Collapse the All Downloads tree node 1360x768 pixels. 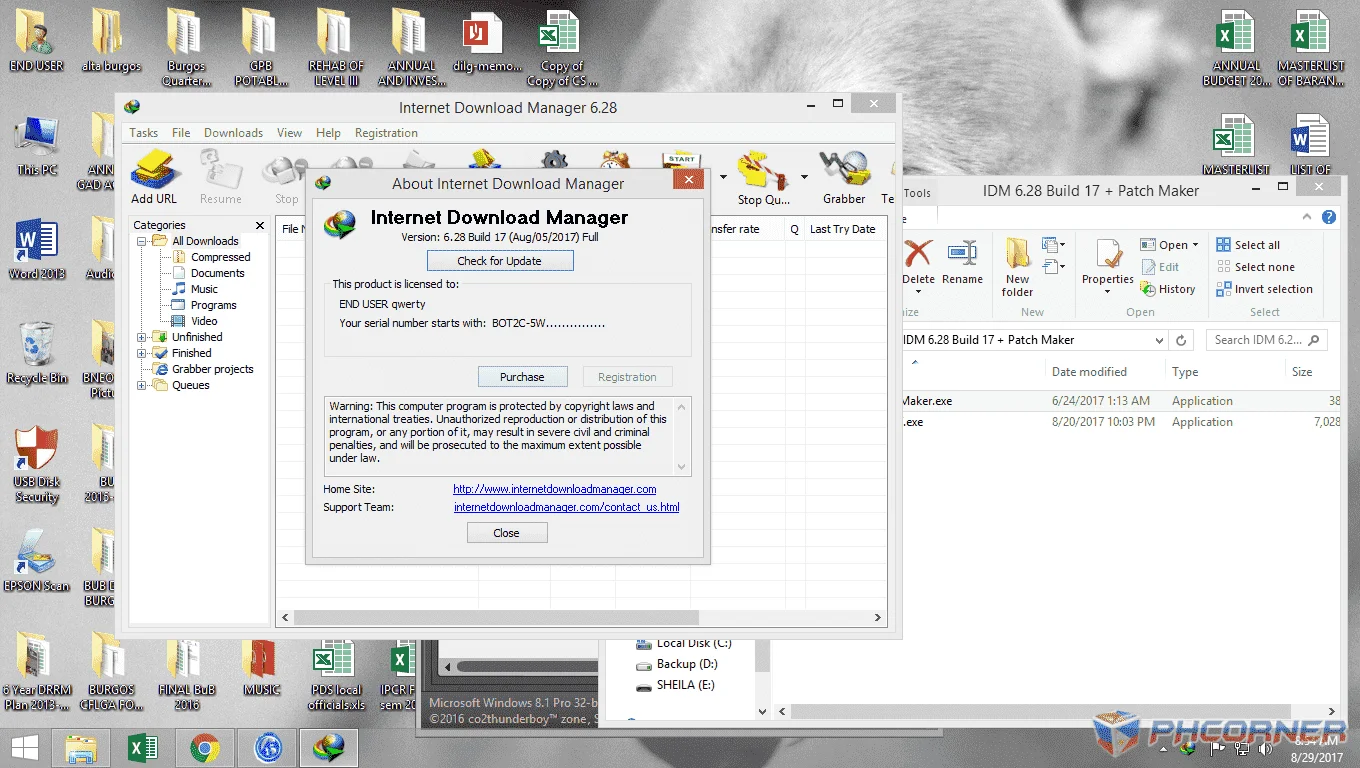point(142,241)
